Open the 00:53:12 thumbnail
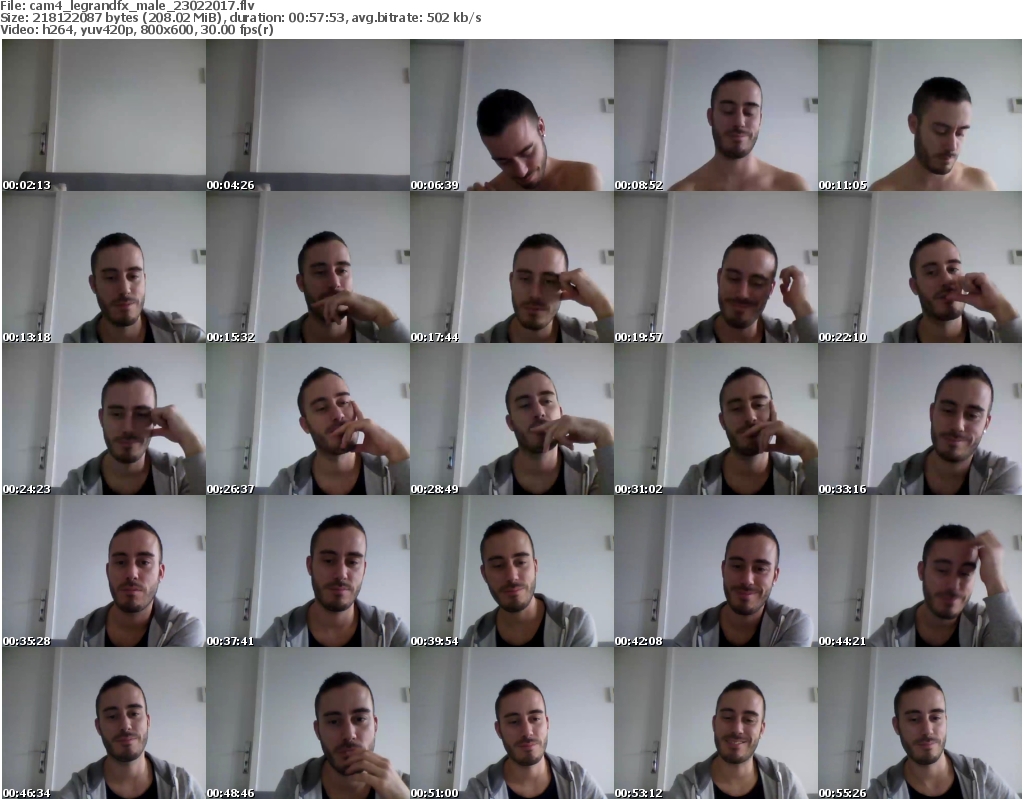This screenshot has height=799, width=1024. point(716,723)
